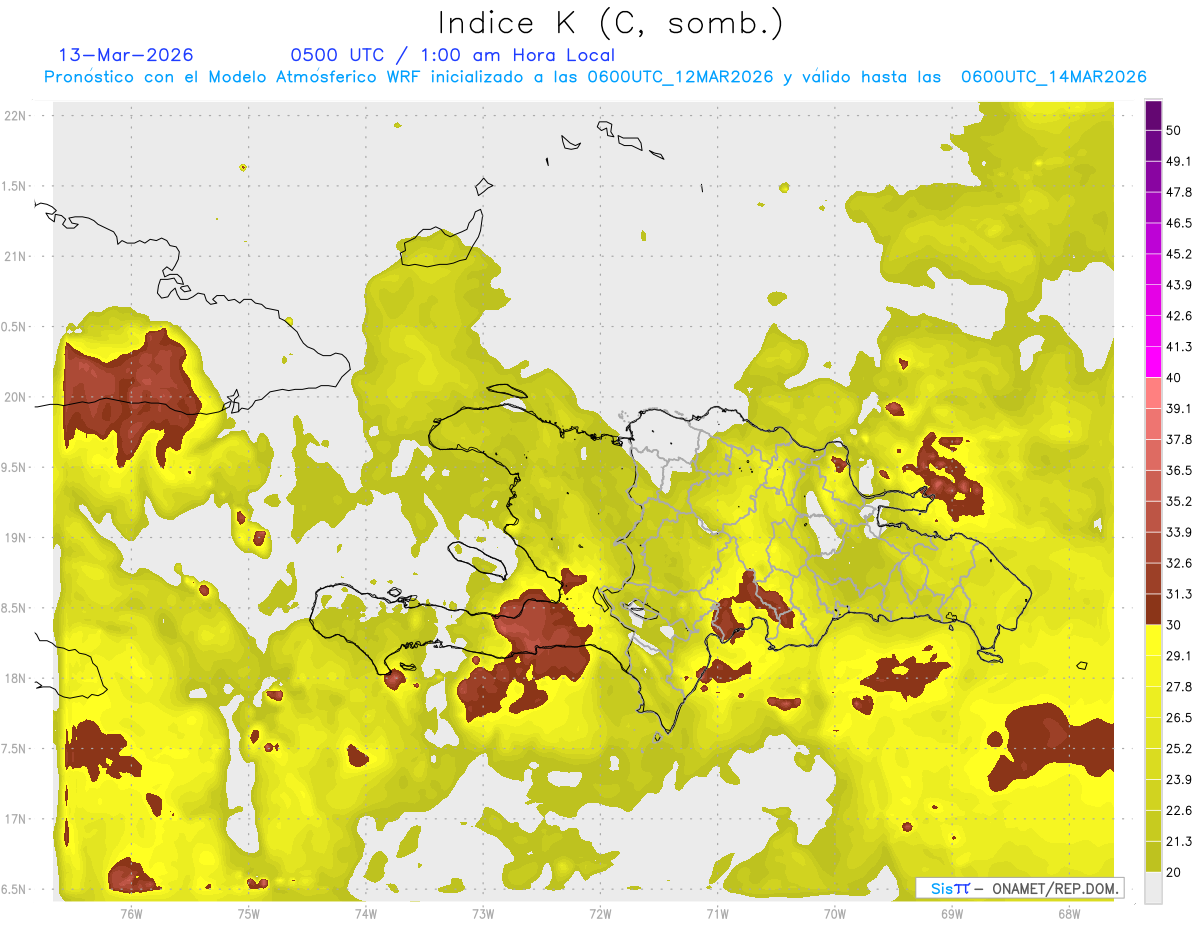Click the "74W" longitude axis label
Screen dimensions: 1200x927
click(x=365, y=913)
